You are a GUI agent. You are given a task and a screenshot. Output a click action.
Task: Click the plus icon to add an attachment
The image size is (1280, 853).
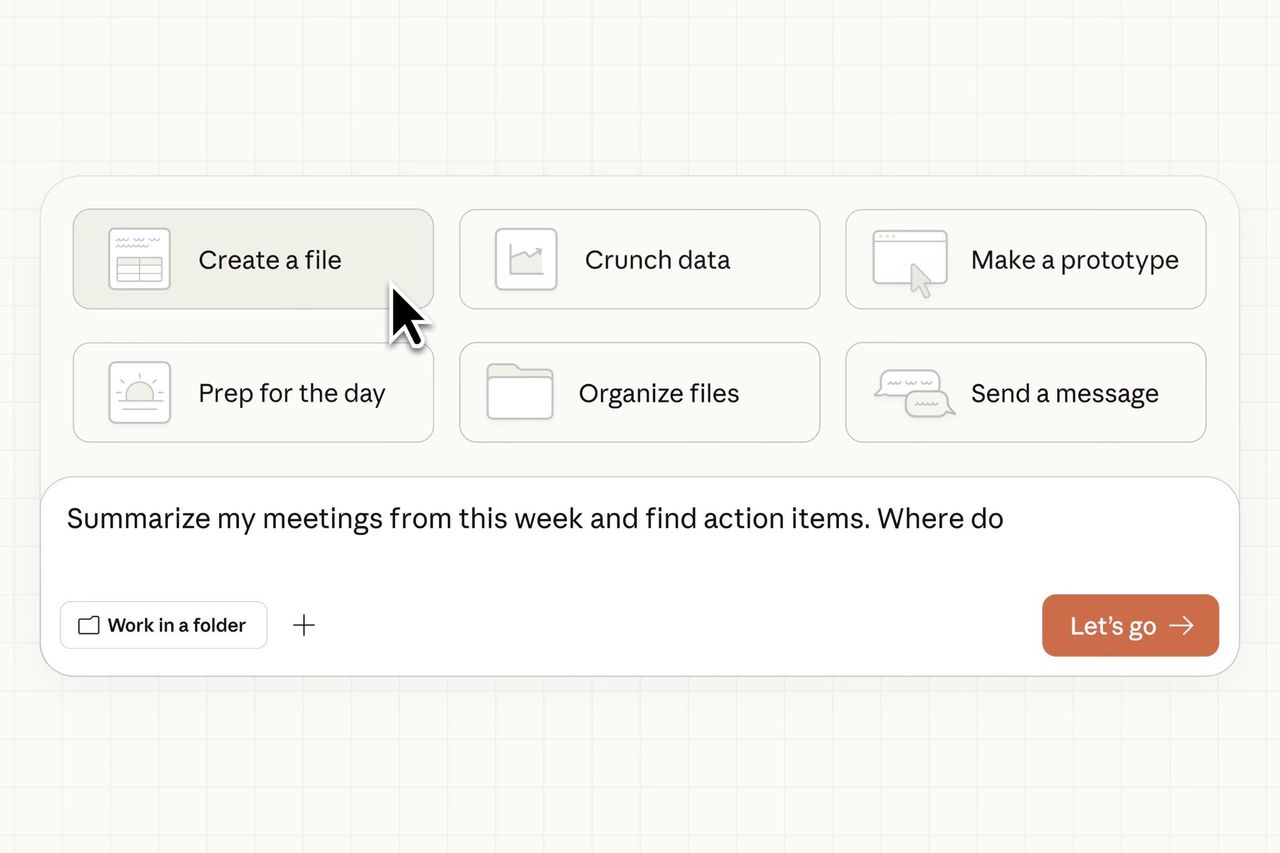pyautogui.click(x=304, y=625)
